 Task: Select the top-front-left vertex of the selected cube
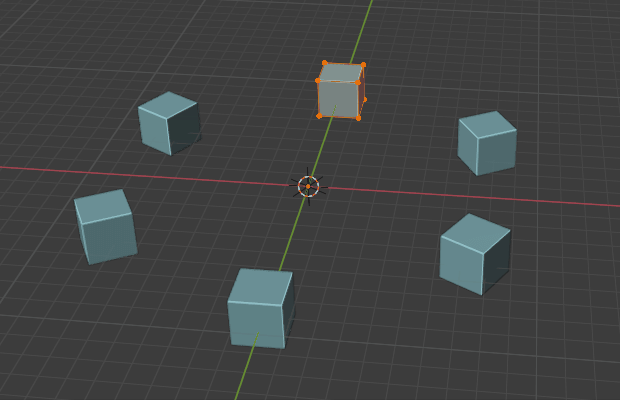[x=318, y=81]
